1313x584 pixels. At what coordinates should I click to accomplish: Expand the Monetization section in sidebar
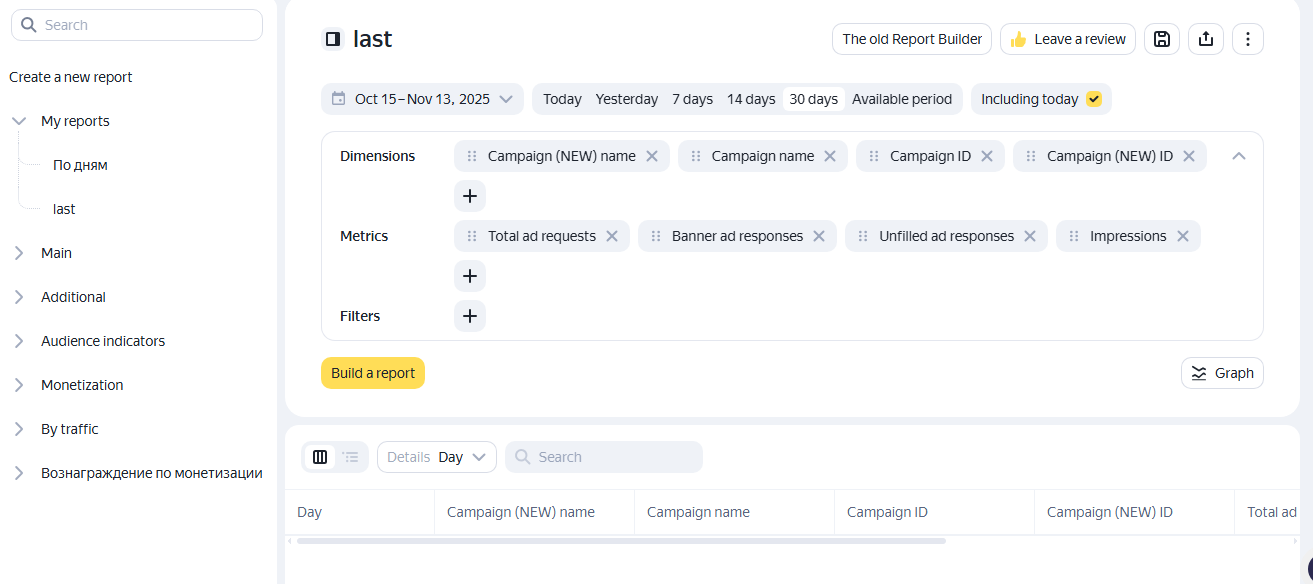(x=19, y=385)
